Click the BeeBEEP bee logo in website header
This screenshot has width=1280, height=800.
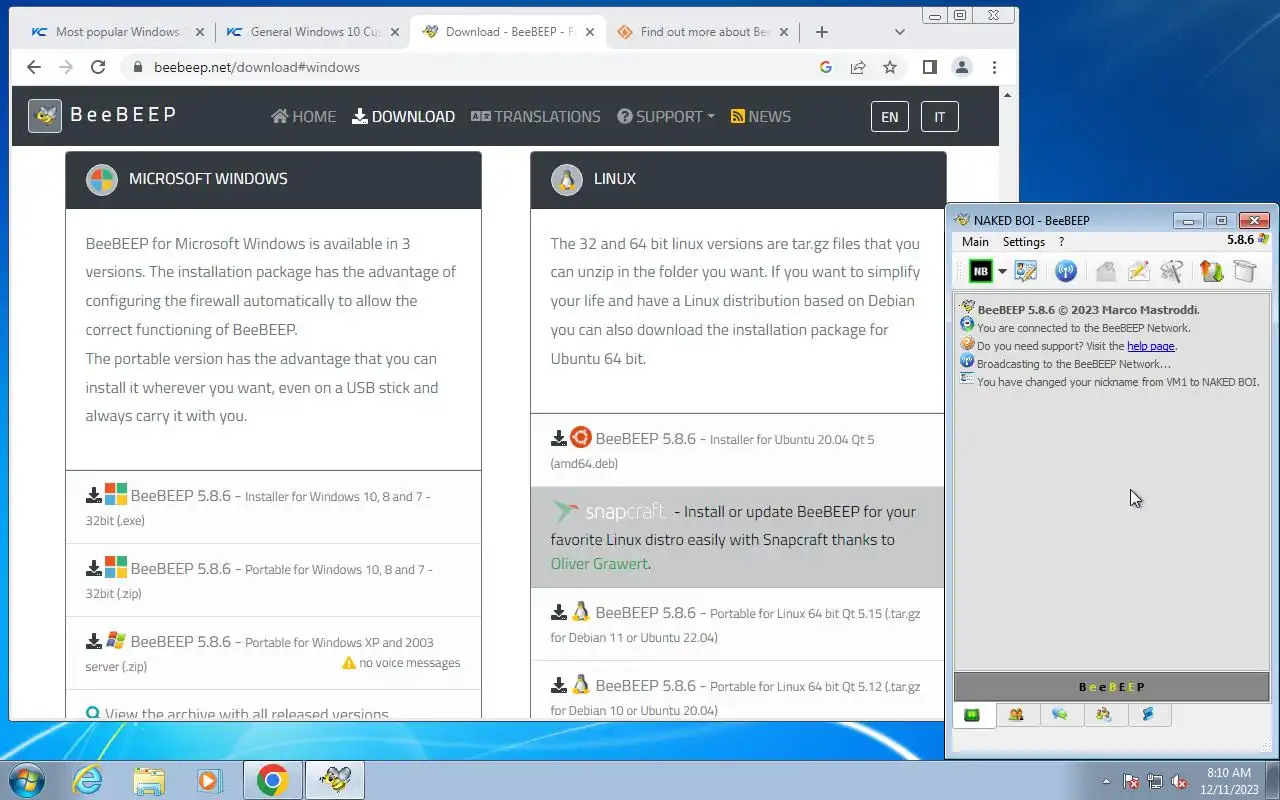click(x=45, y=116)
